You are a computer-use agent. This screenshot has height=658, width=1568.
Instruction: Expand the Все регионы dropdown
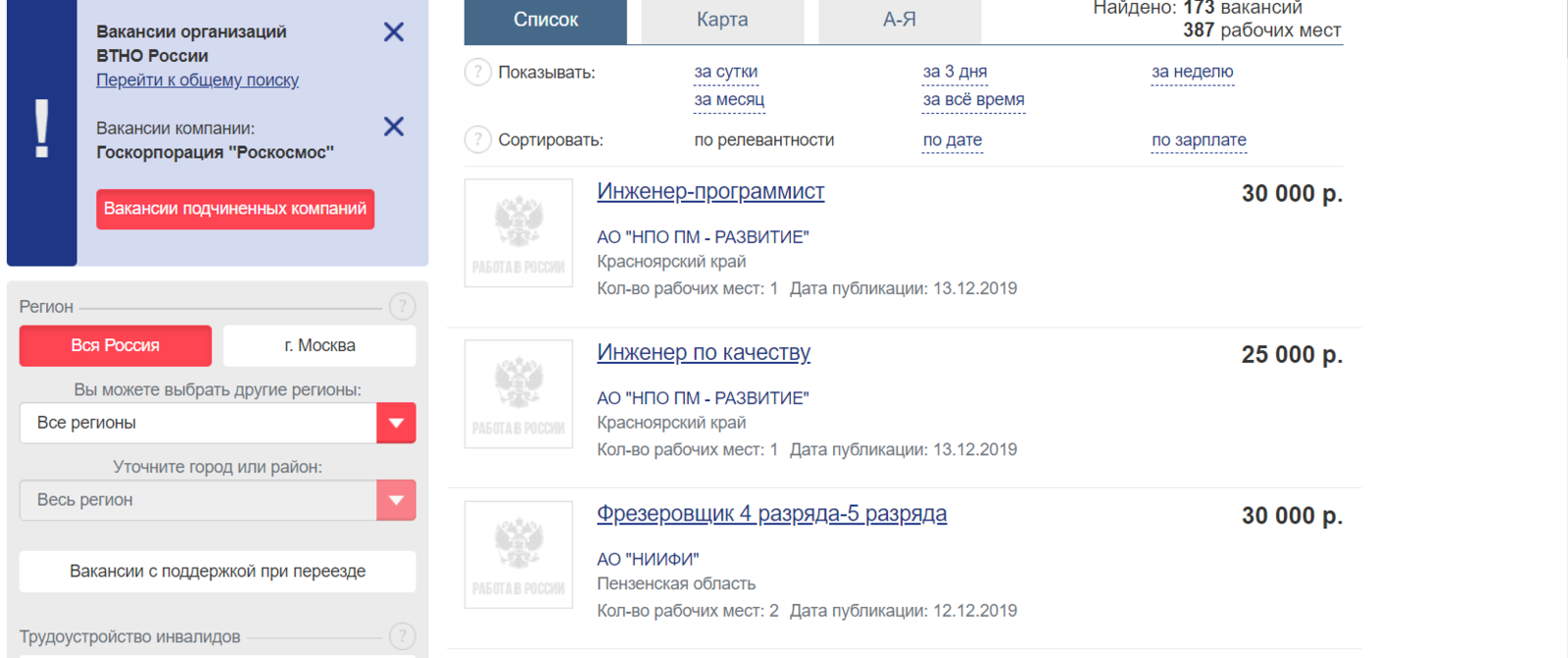pos(396,424)
